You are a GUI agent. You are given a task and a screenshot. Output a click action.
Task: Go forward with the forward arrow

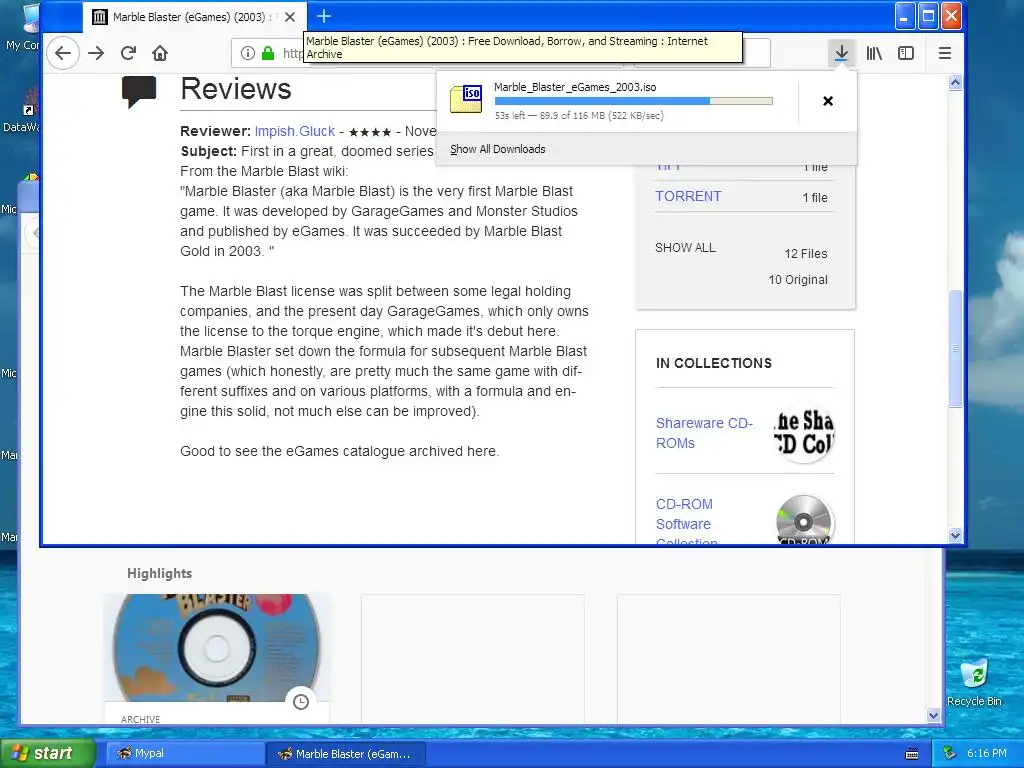pyautogui.click(x=96, y=54)
